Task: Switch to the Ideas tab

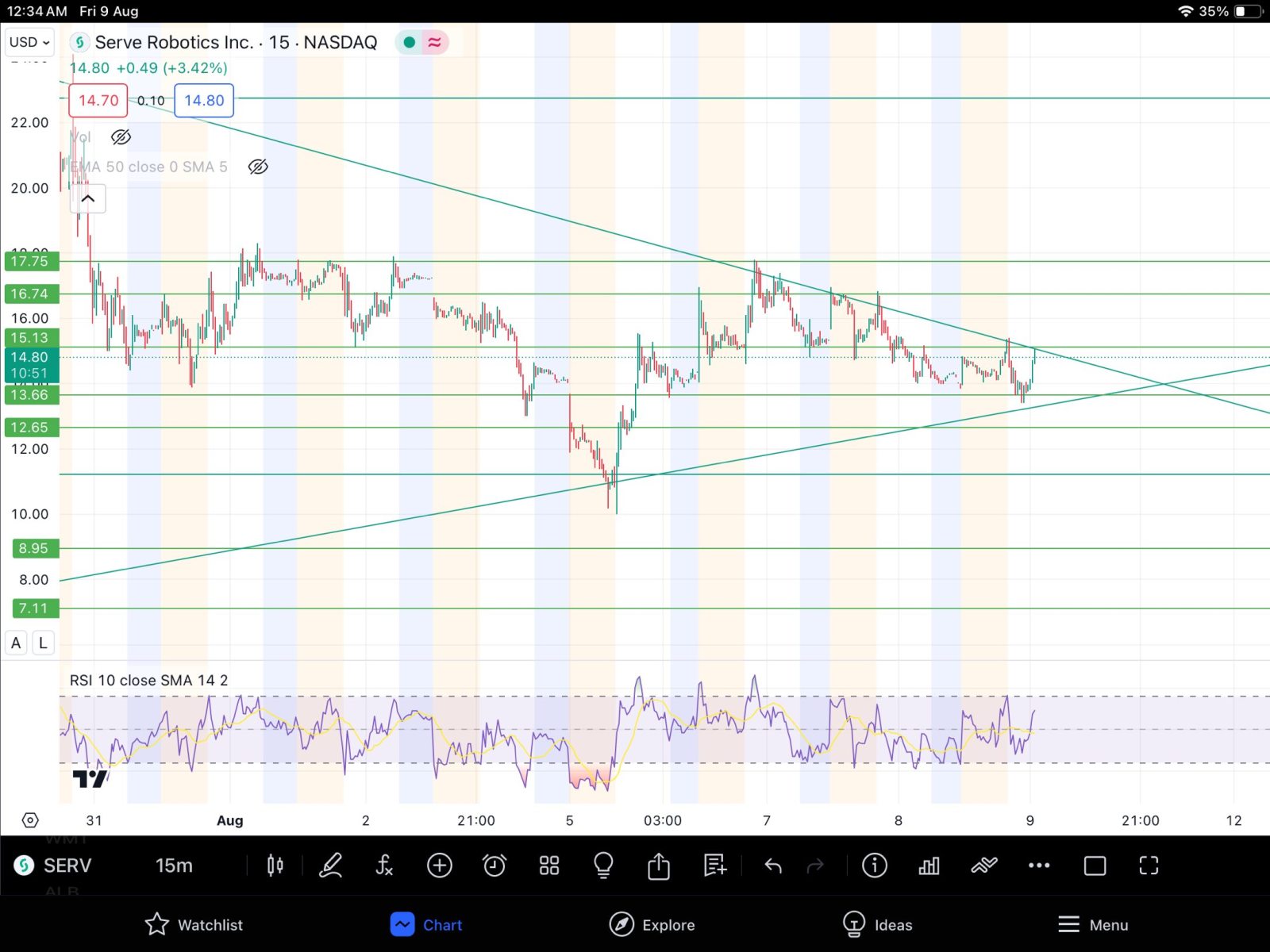Action: pos(877,924)
